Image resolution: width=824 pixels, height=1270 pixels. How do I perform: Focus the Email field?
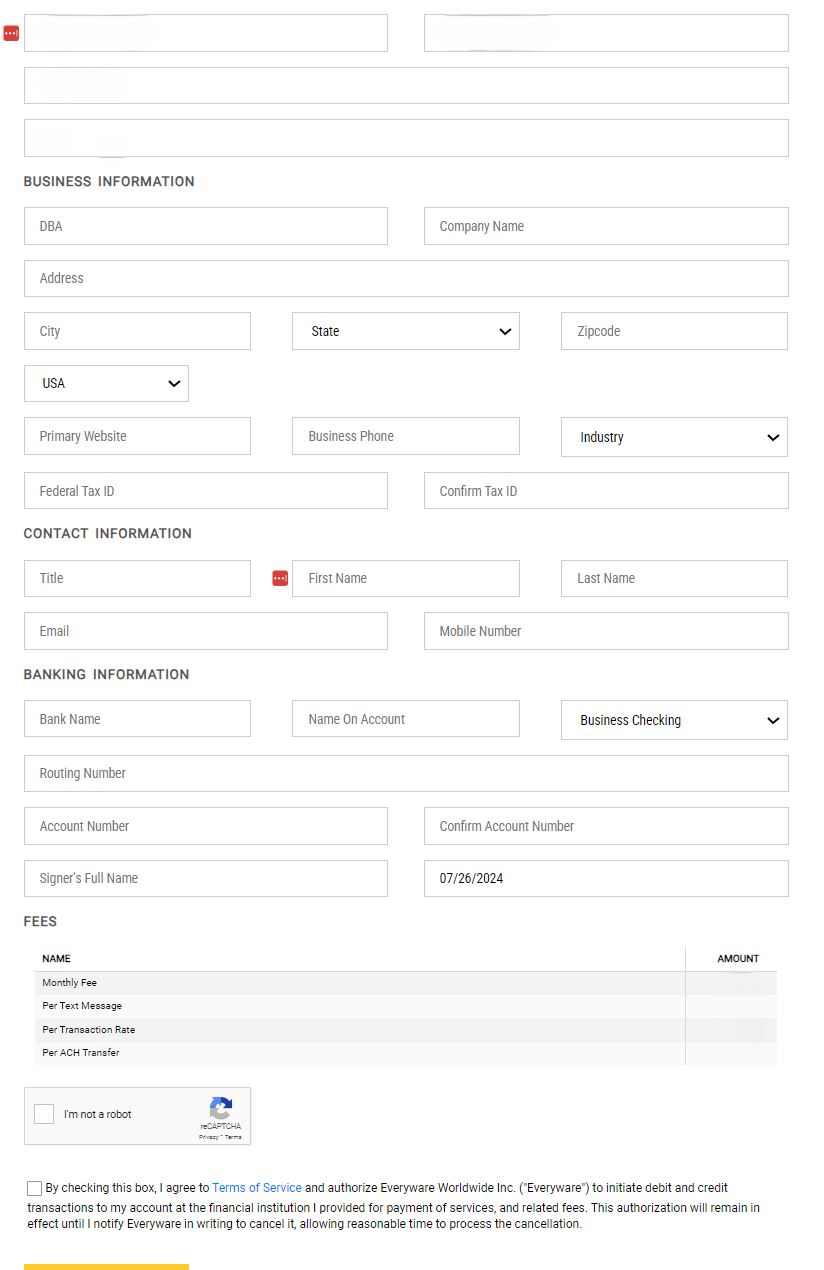point(206,631)
